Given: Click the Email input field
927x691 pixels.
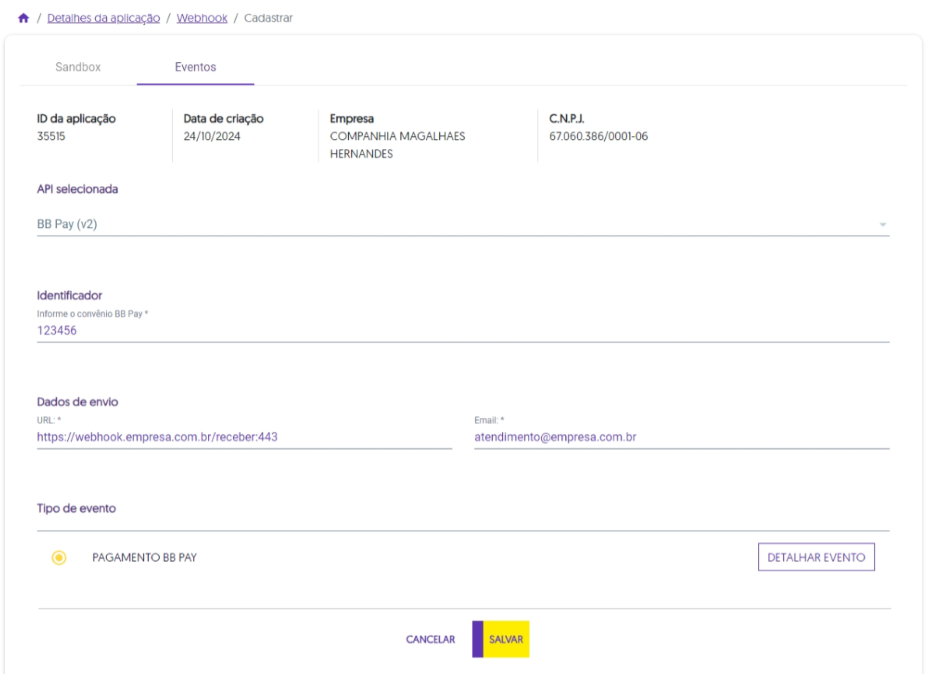Looking at the screenshot, I should tap(682, 437).
